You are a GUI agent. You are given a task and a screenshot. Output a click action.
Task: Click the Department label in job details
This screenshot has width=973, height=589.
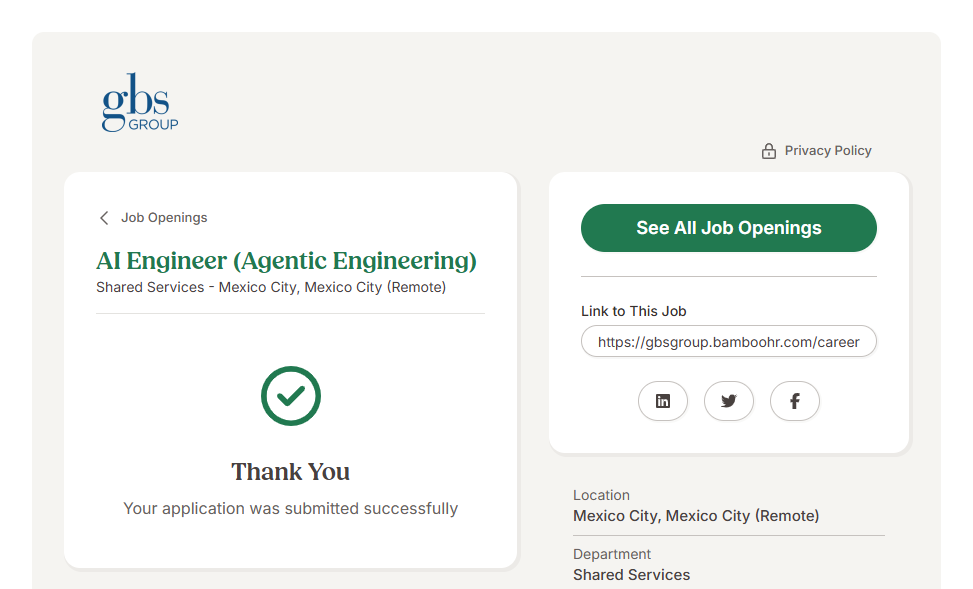coord(612,554)
